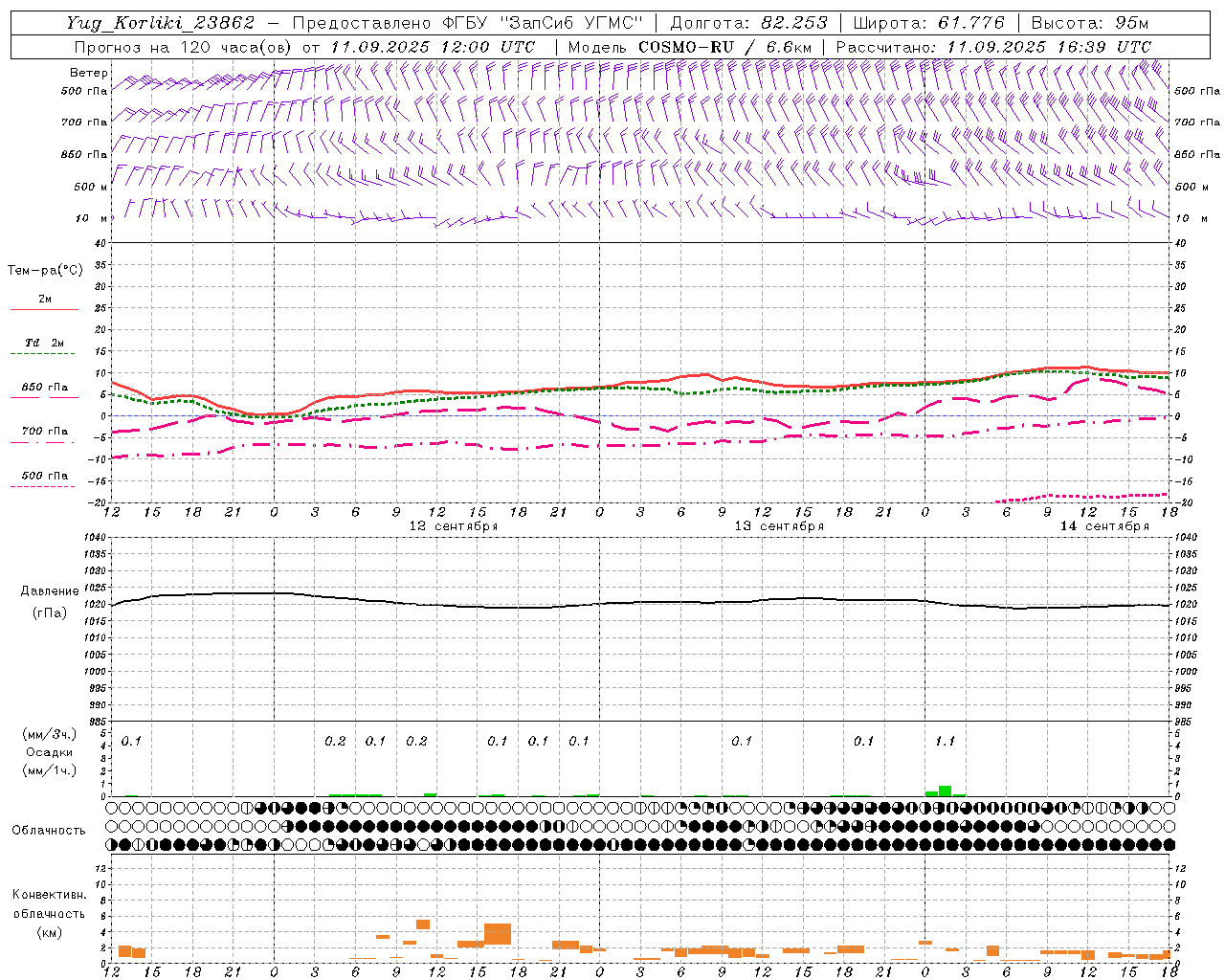The image size is (1225, 980).
Task: Click the Модель COSMO-RU / 6.6км label
Action: [x=690, y=47]
